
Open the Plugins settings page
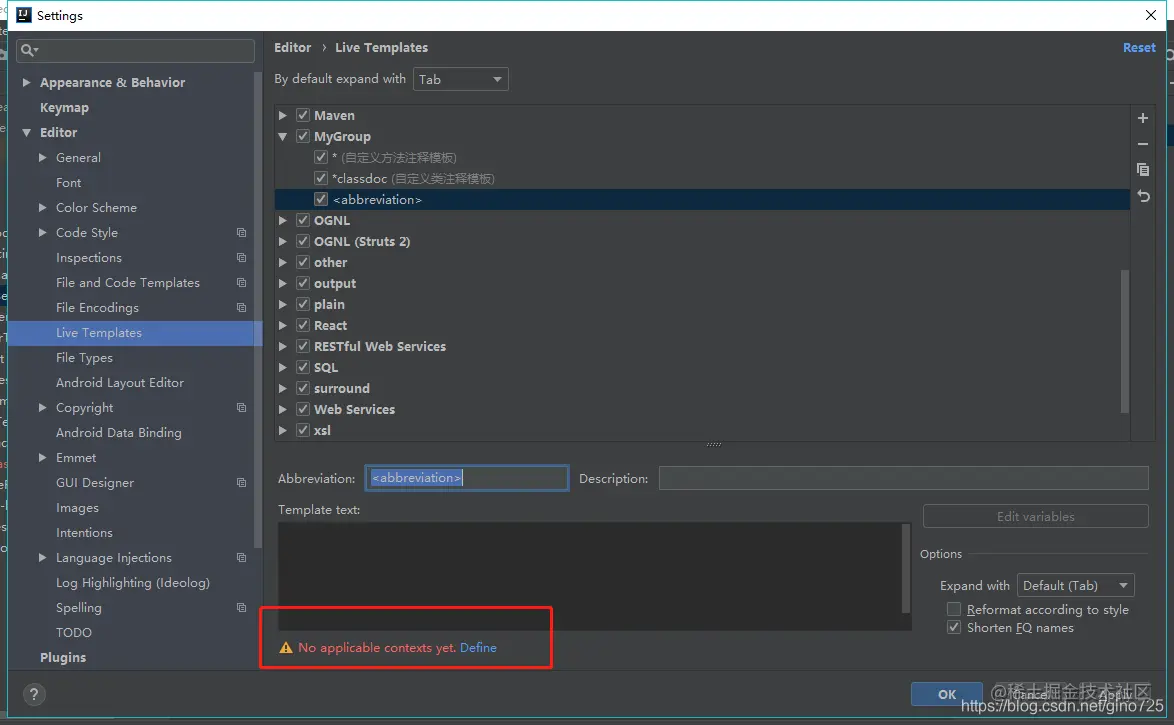[x=63, y=658]
